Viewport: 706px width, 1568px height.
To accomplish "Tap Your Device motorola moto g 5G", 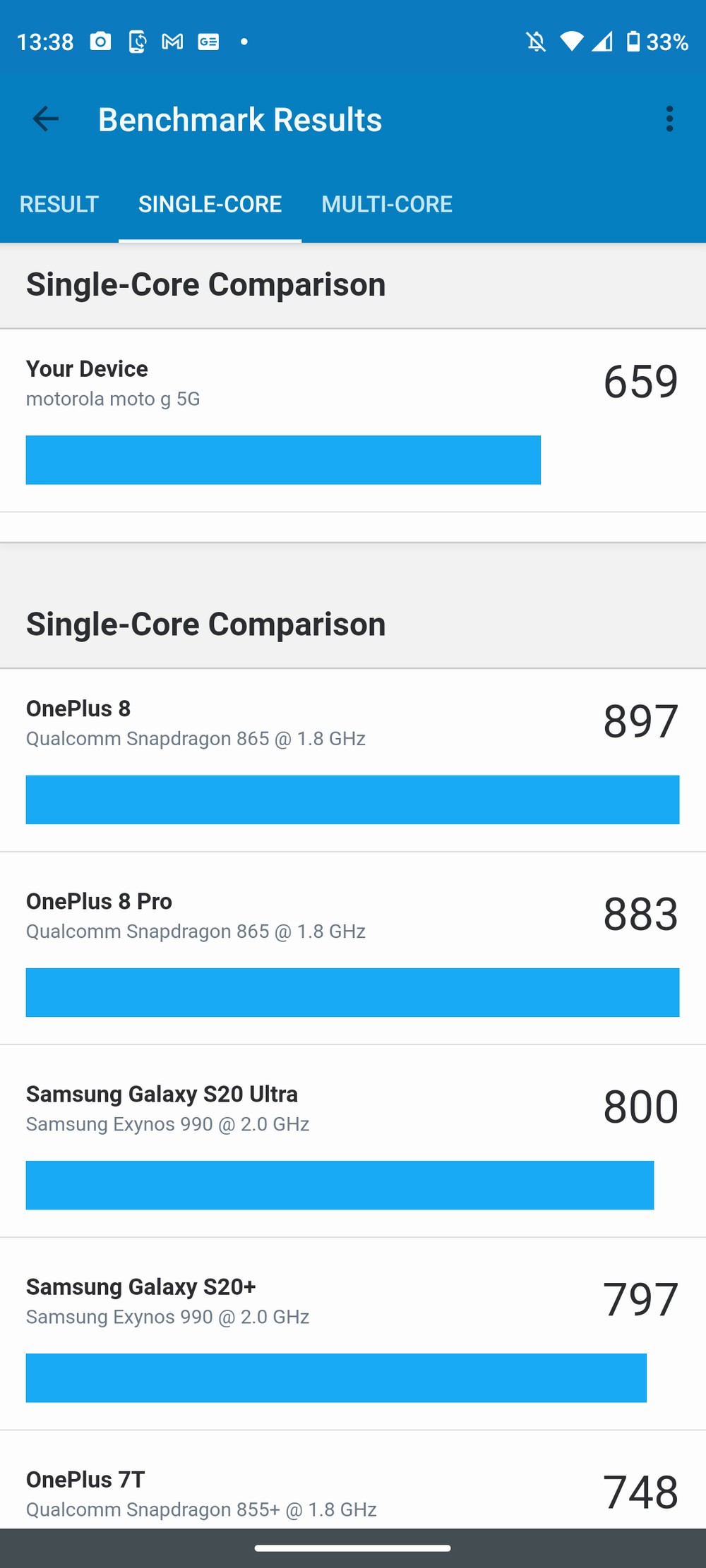I will (353, 421).
